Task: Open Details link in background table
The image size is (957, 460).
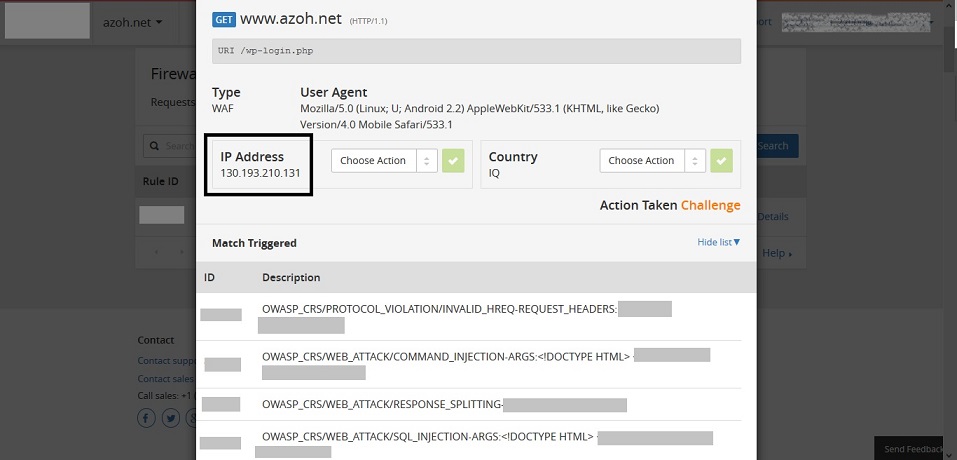Action: [x=773, y=217]
